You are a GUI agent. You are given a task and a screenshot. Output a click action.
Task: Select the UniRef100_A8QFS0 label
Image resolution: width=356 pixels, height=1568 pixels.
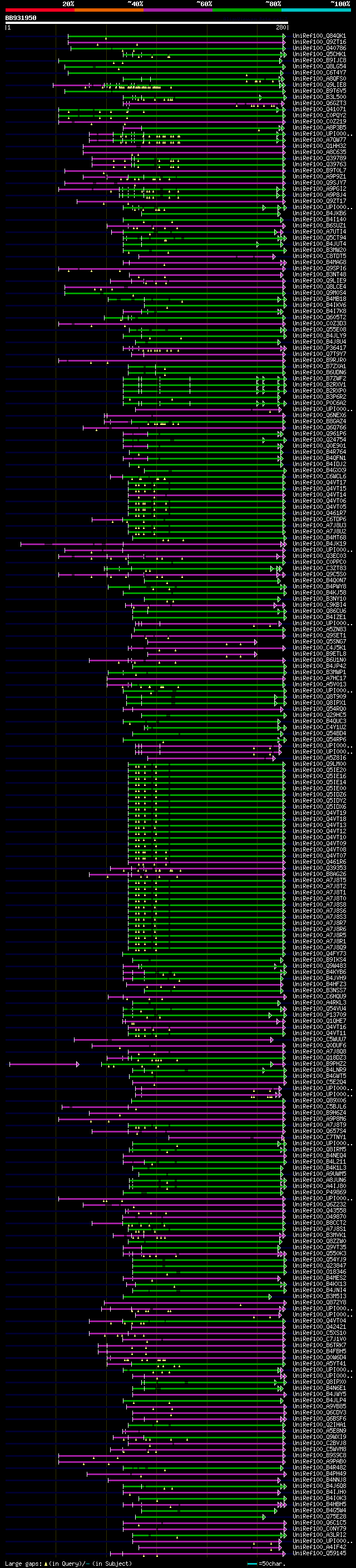[319, 78]
